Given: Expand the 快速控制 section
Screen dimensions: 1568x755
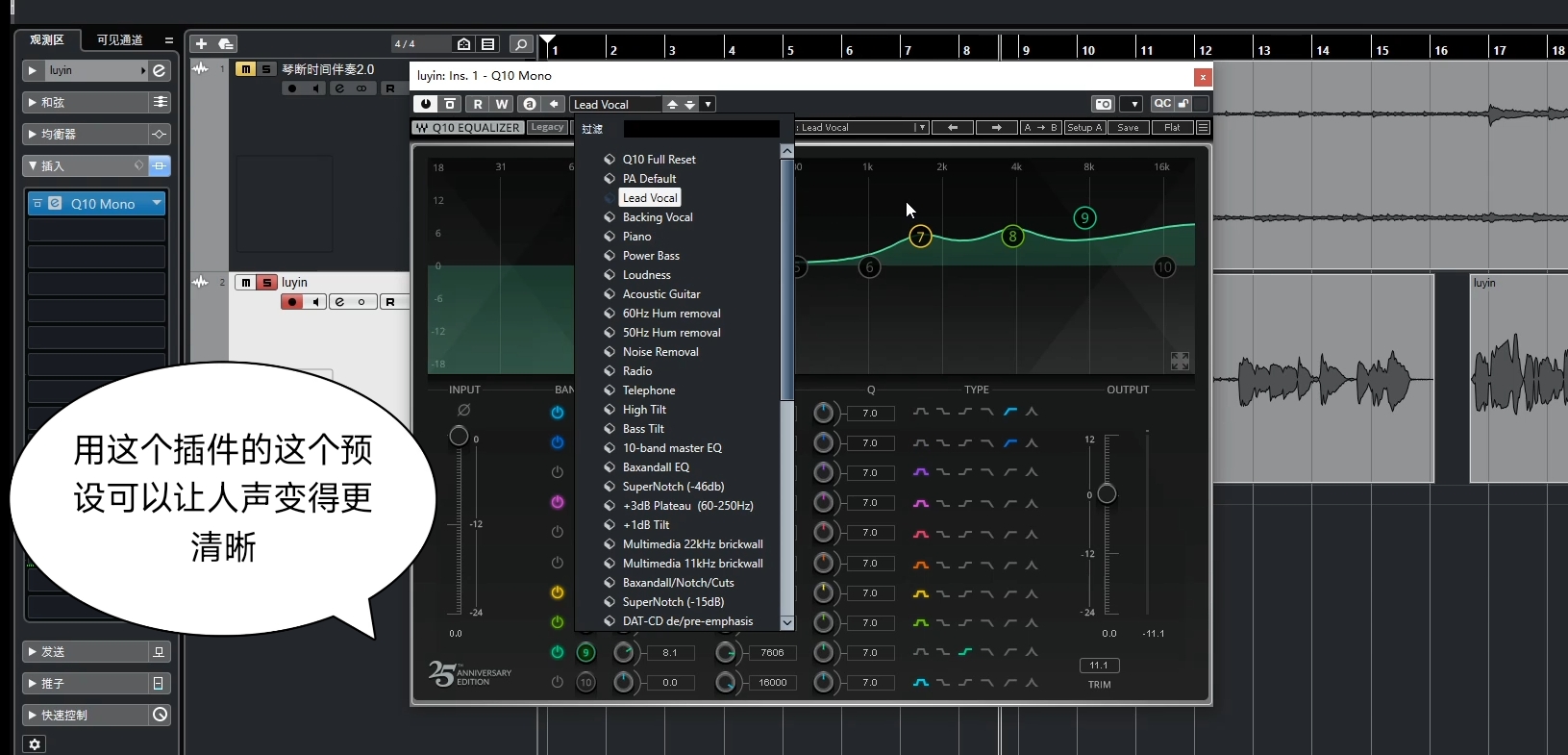Looking at the screenshot, I should 33,716.
